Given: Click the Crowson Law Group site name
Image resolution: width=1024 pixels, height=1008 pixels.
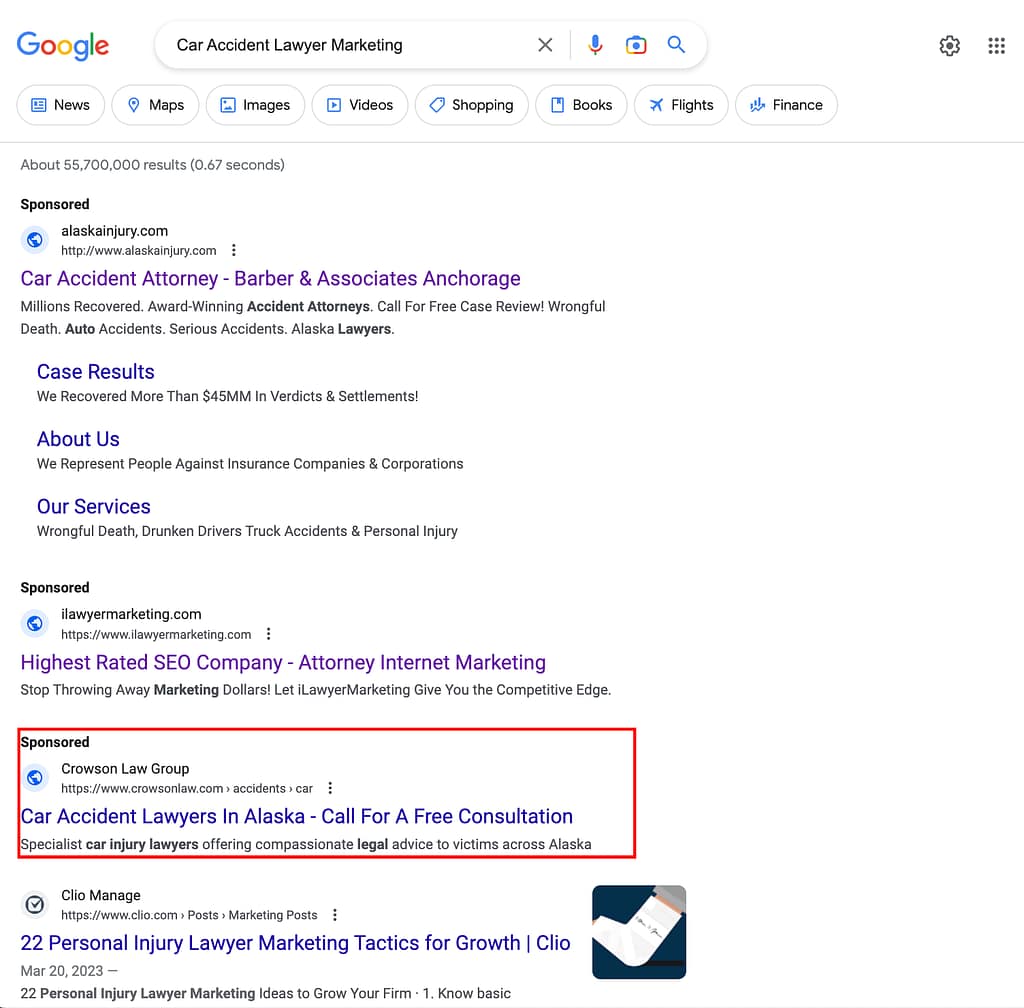Looking at the screenshot, I should [x=125, y=768].
